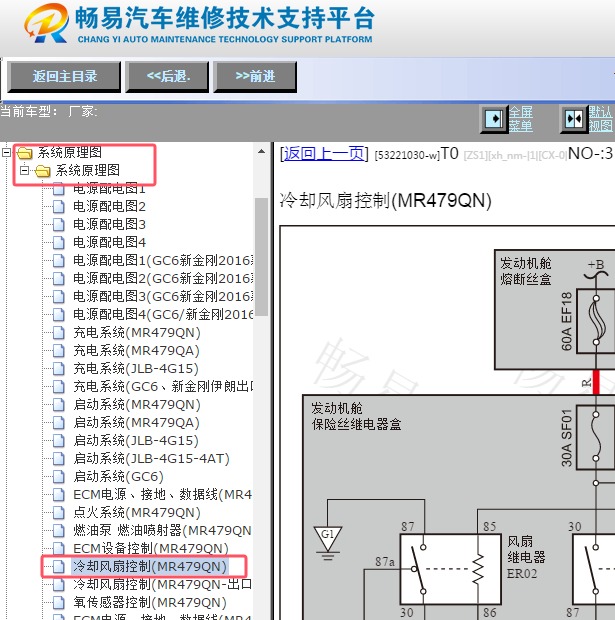Open 电源配电图3 in the tree
This screenshot has width=615, height=620.
(109, 224)
